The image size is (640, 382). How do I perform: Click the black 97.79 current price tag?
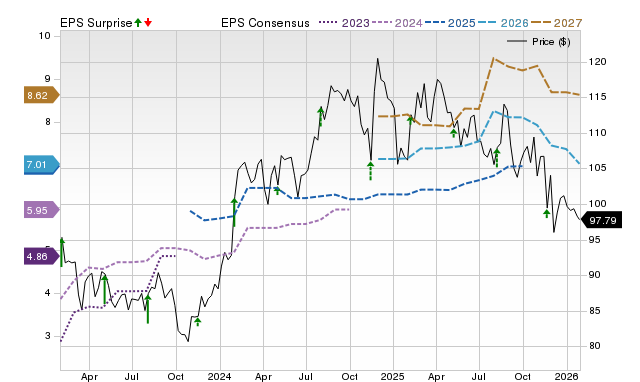[x=602, y=220]
